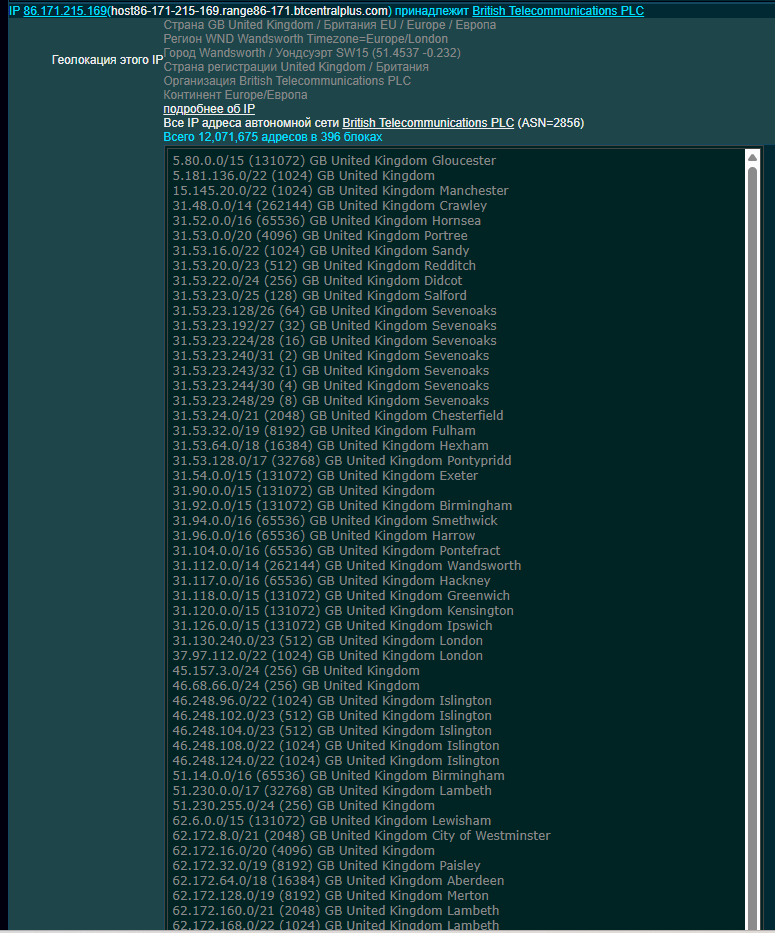This screenshot has height=933, width=775.
Task: Click 'Город Wandsworth' SW15 coordinates line
Action: click(x=312, y=53)
